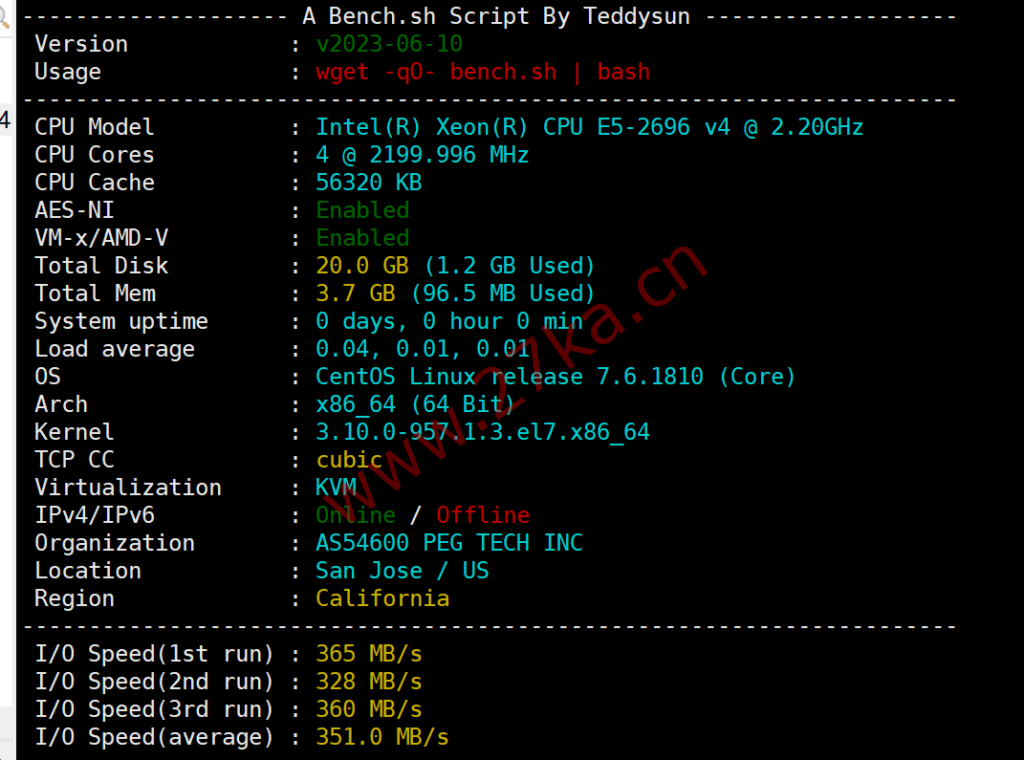Select the "System uptime" label

click(121, 321)
